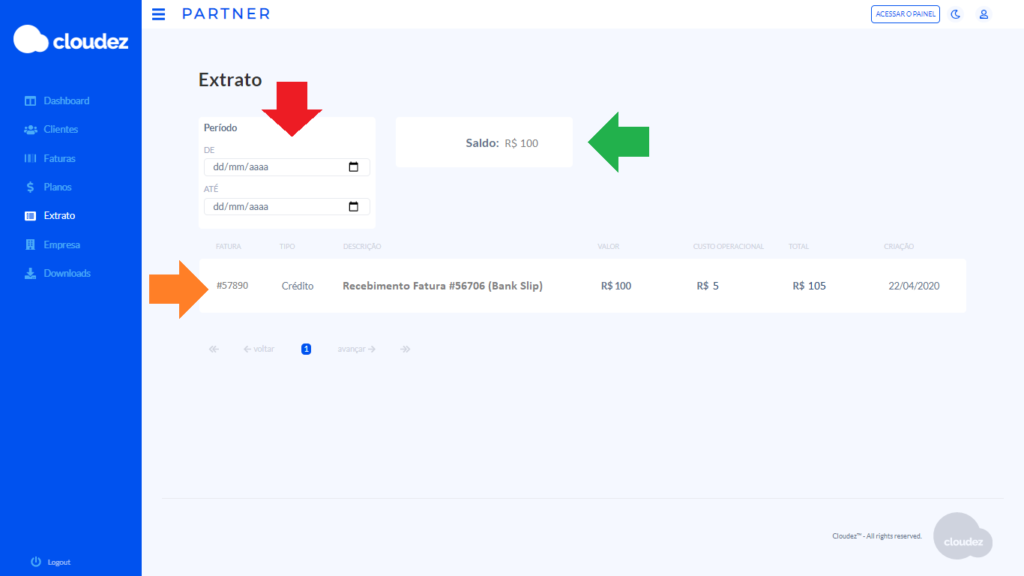Screen dimensions: 1024x576
Task: Select page 1 in pagination
Action: (x=306, y=349)
